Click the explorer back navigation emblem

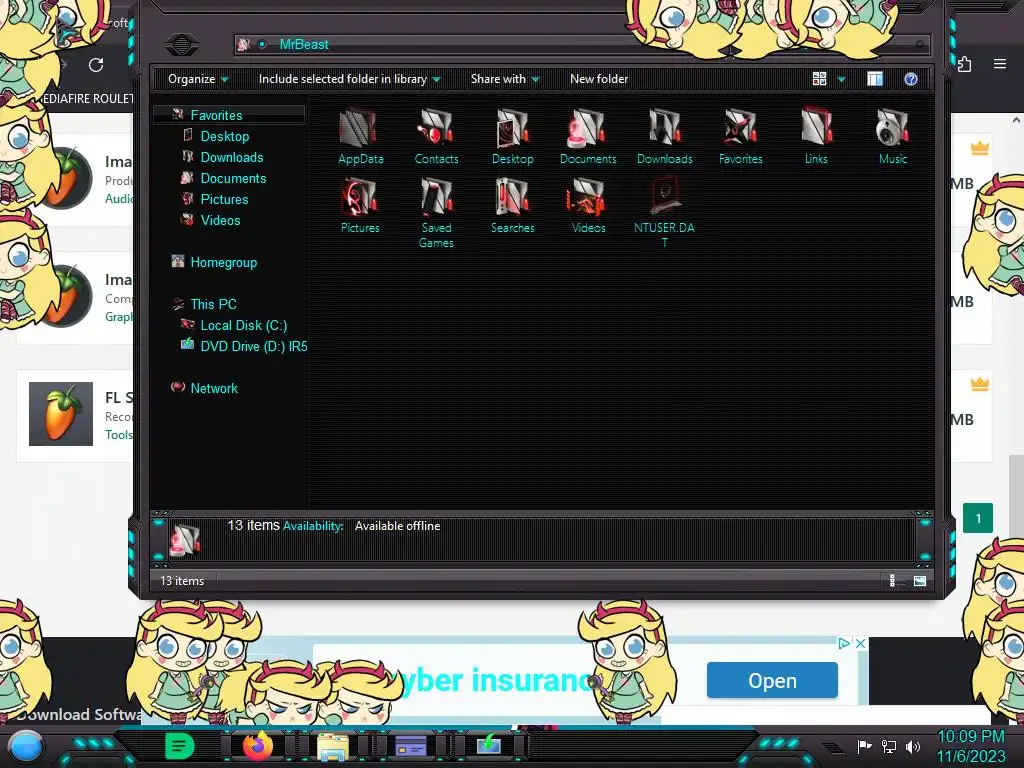(x=182, y=44)
